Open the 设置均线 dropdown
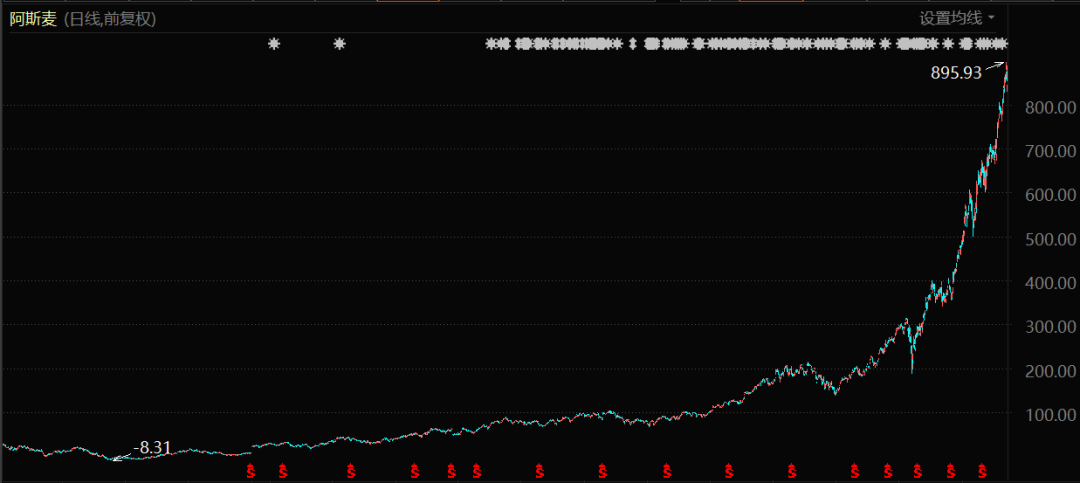The height and width of the screenshot is (483, 1080). tap(957, 19)
